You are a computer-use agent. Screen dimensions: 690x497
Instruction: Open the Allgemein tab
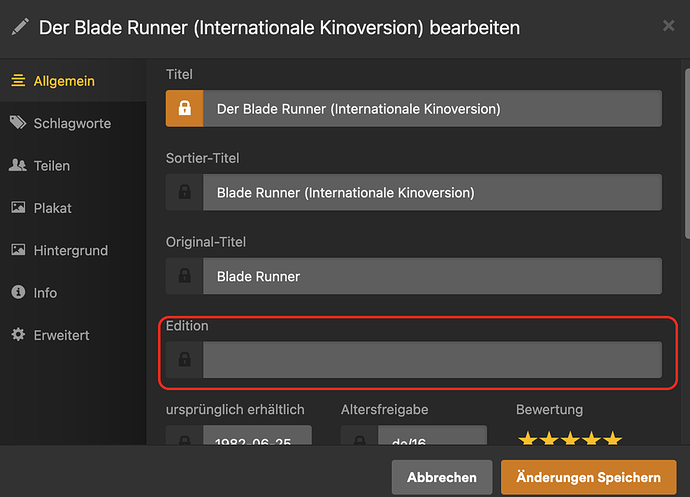pyautogui.click(x=73, y=81)
